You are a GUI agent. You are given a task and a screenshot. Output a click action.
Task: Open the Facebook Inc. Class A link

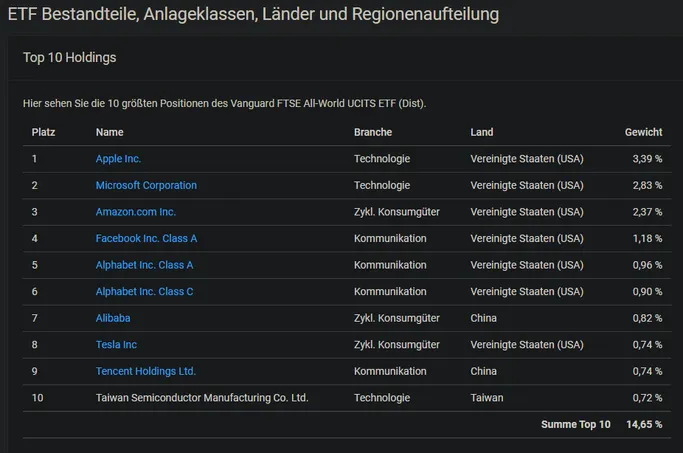coord(146,239)
